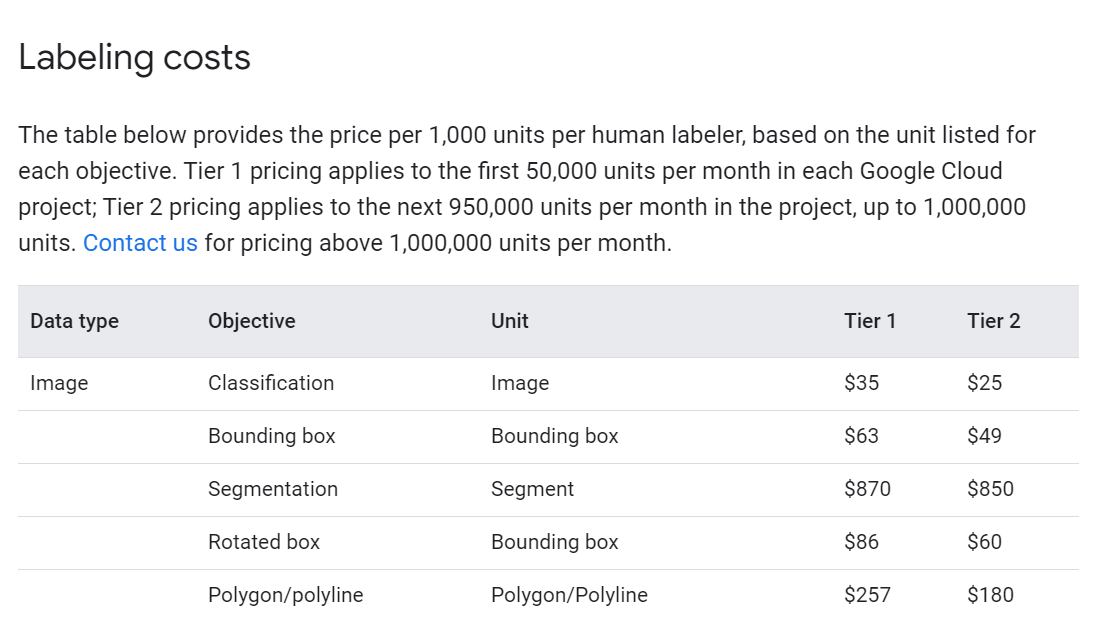This screenshot has width=1113, height=620.
Task: Click the "Unit" column header
Action: coord(509,321)
